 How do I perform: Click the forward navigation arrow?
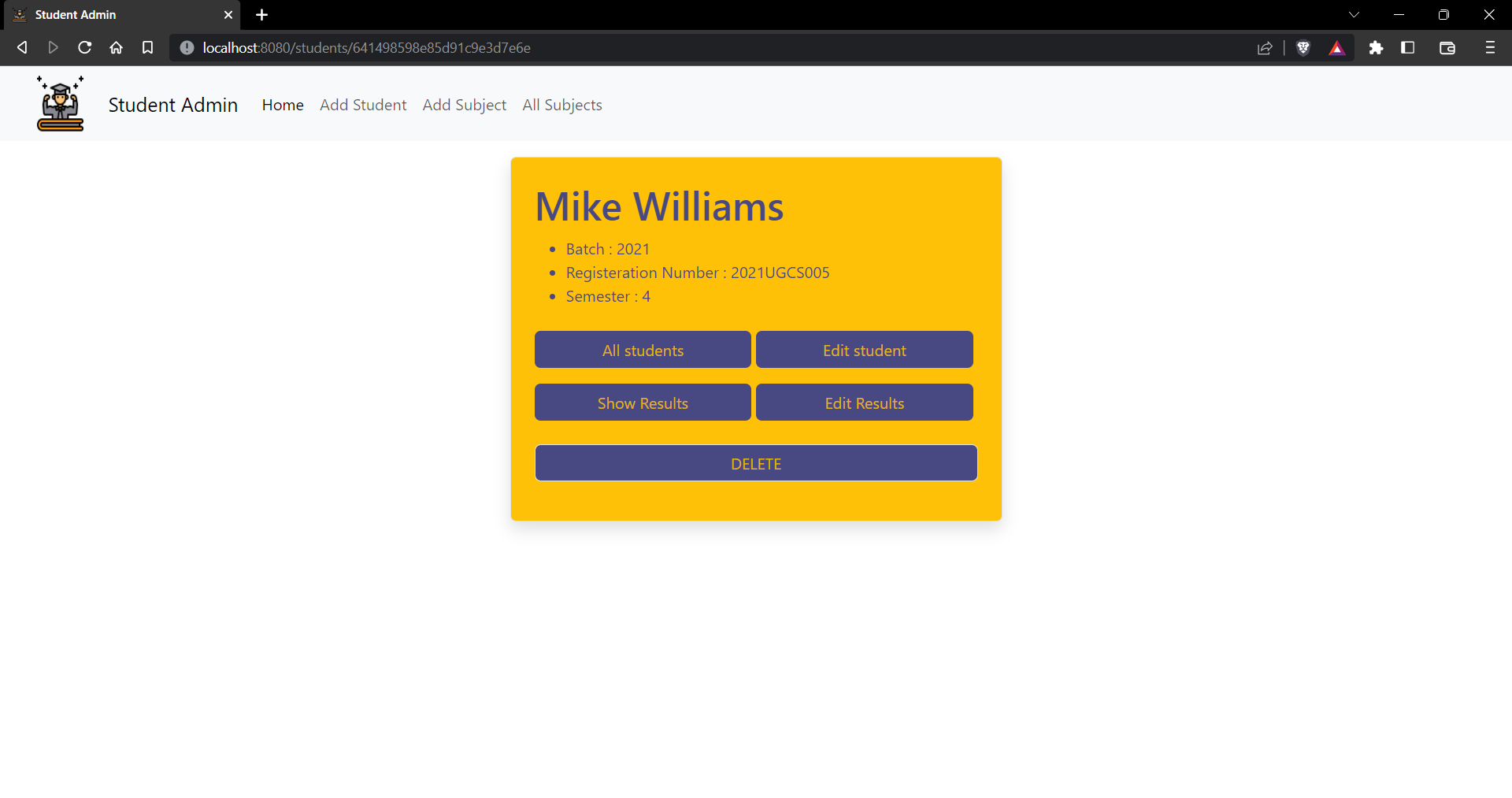point(53,47)
